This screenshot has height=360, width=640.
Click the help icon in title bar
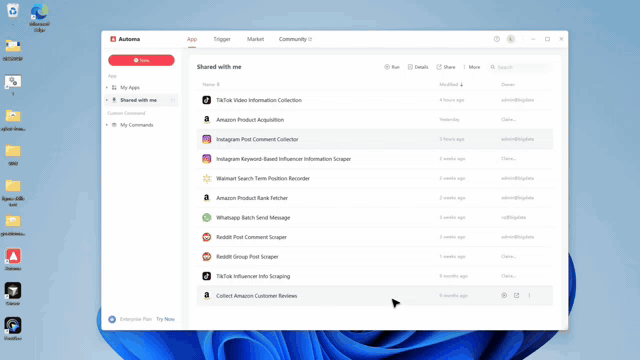coord(497,39)
